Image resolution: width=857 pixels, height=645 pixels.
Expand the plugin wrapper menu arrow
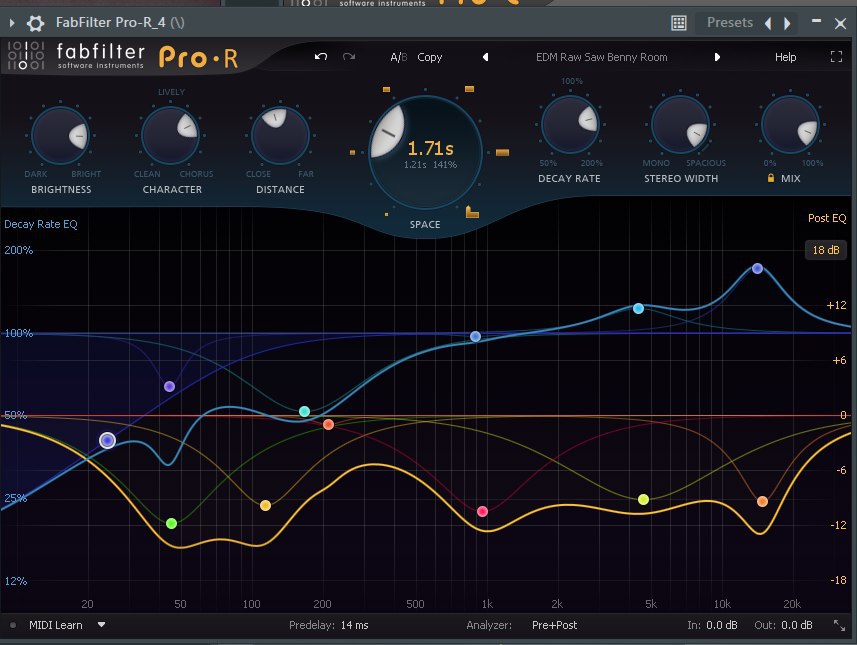[x=12, y=23]
